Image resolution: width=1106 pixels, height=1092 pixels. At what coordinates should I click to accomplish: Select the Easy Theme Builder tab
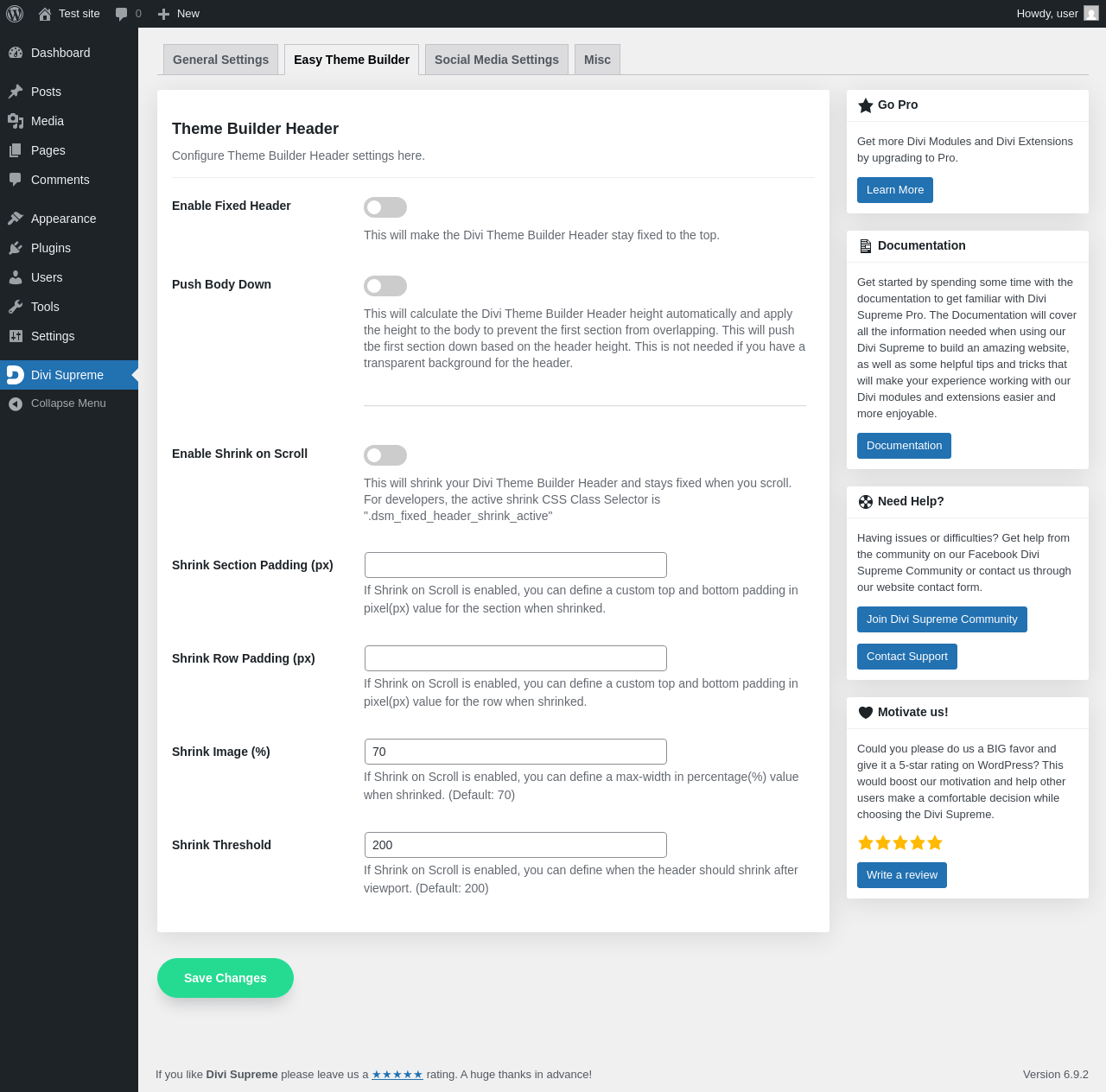[352, 60]
